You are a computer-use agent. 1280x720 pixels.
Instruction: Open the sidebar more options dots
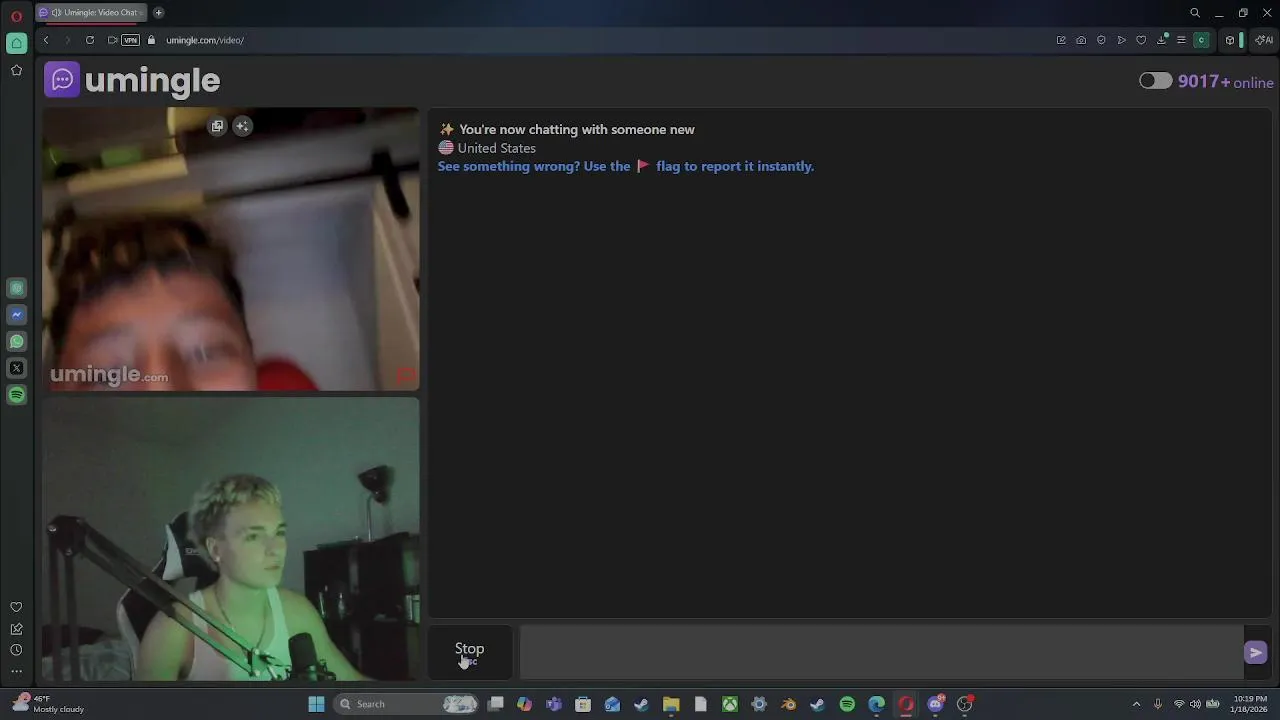tap(16, 671)
